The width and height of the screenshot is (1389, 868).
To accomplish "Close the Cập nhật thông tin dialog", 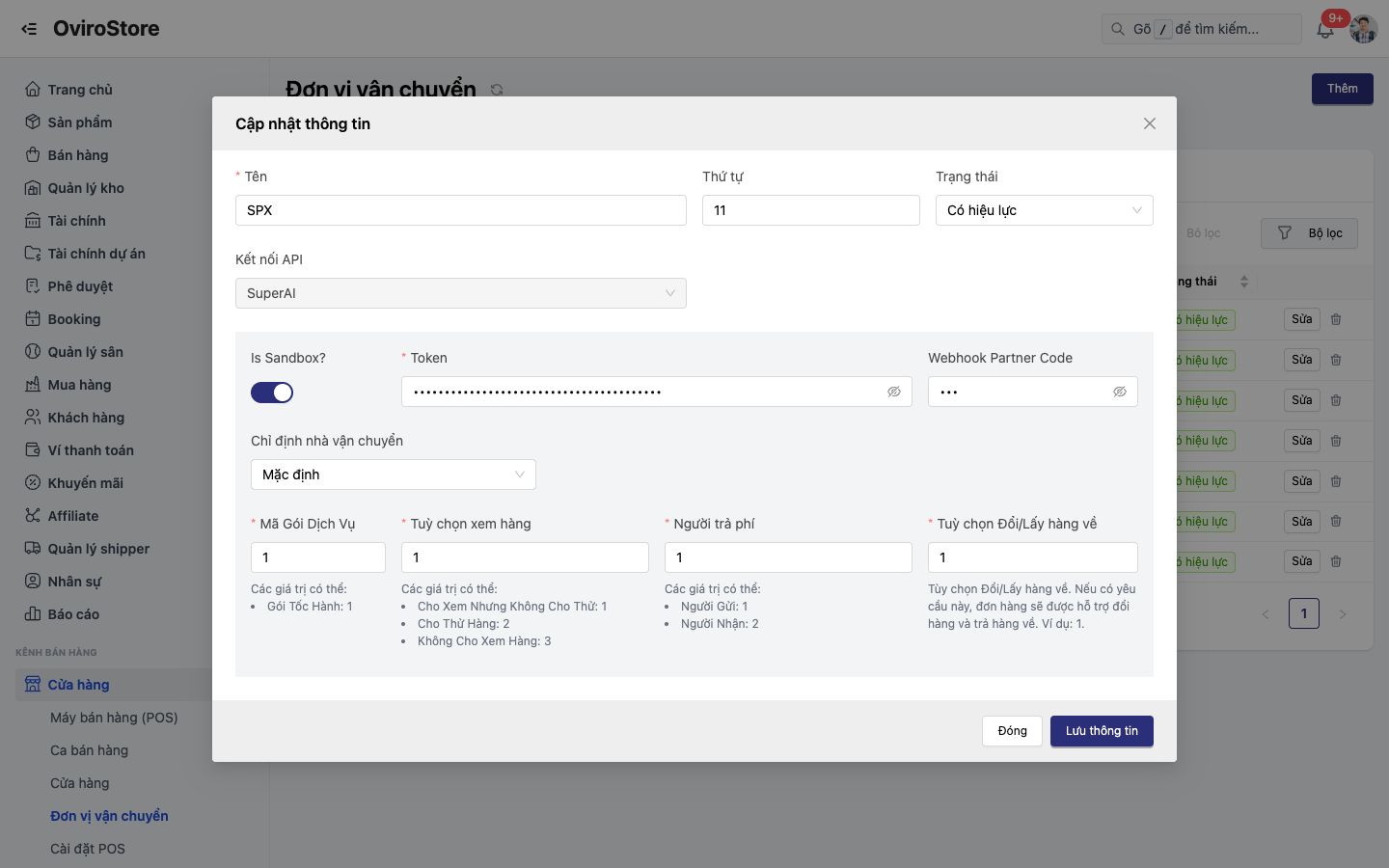I will click(1150, 123).
